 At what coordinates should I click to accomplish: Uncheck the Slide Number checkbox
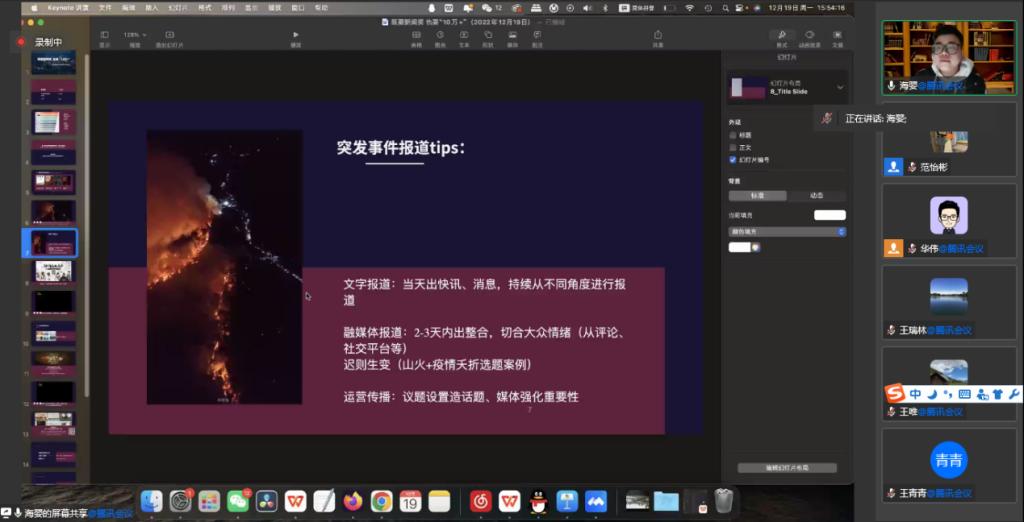(733, 160)
